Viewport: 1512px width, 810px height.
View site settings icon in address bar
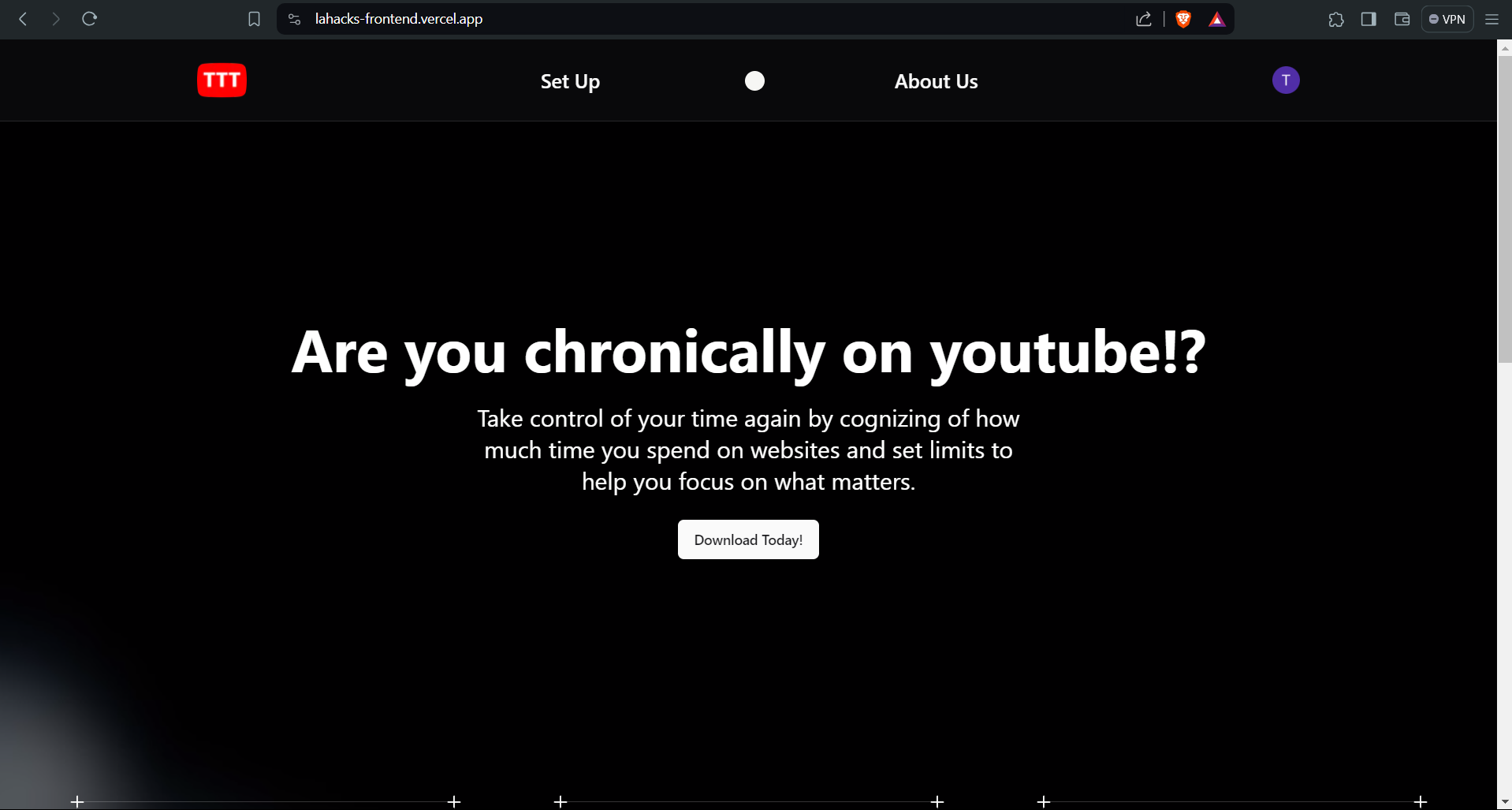coord(295,19)
